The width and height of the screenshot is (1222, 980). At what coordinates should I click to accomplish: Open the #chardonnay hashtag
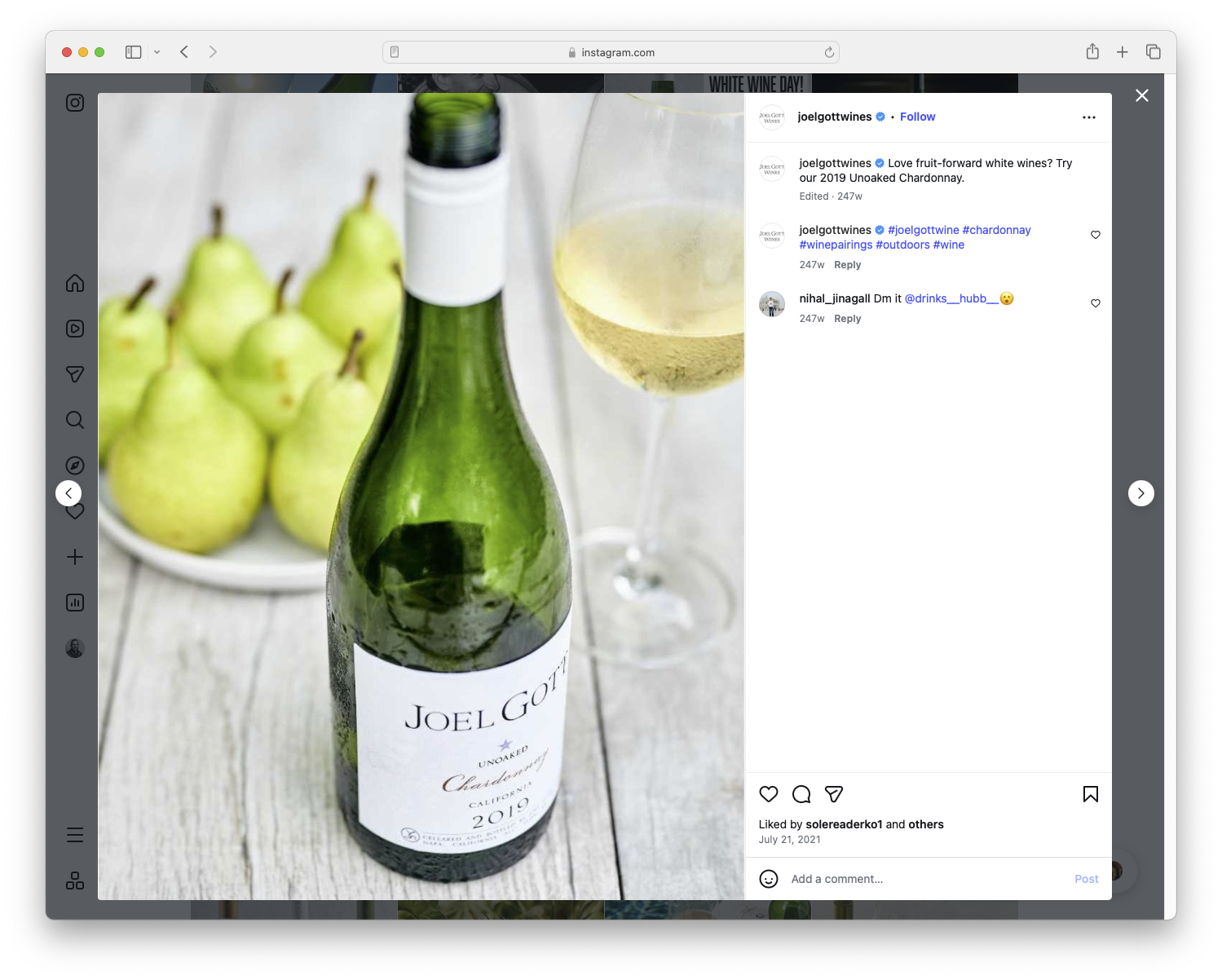(x=996, y=230)
